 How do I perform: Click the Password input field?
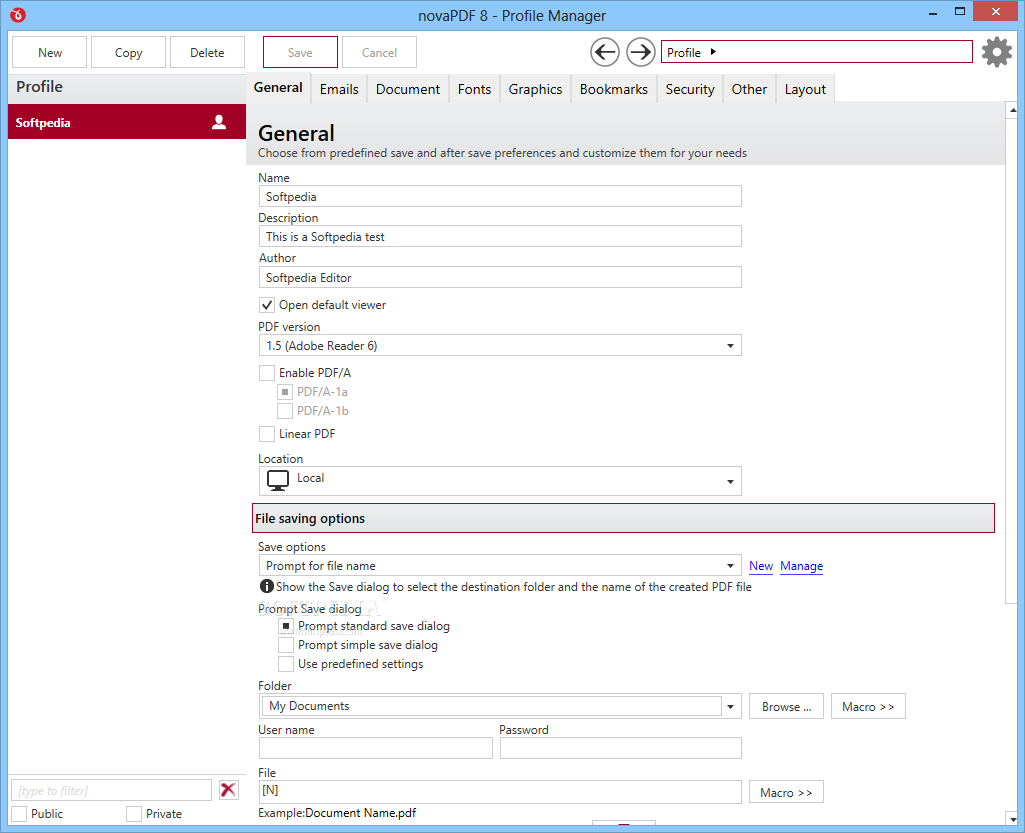[x=620, y=748]
